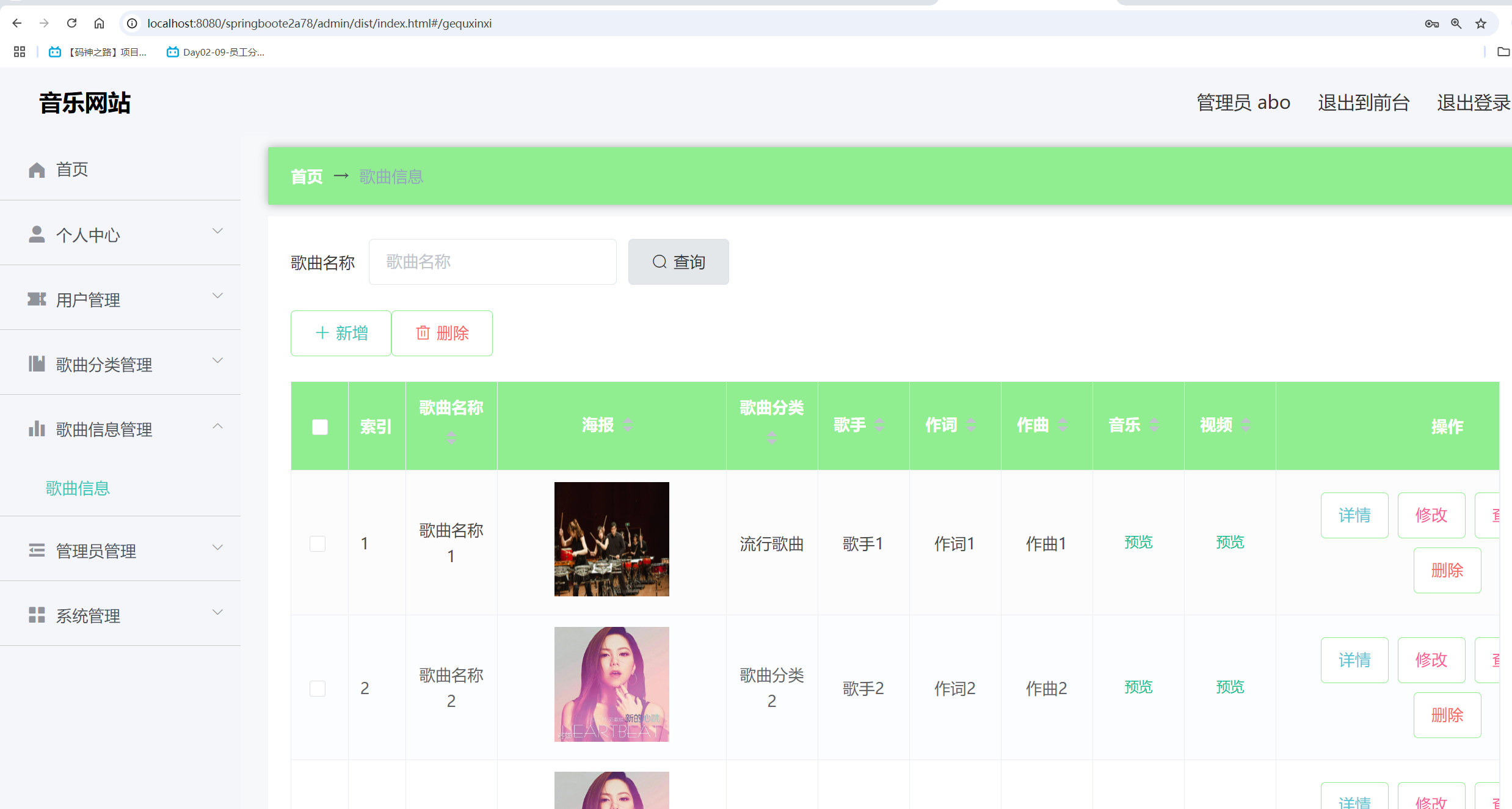
Task: Select the 歌曲分类管理 bar icon
Action: pyautogui.click(x=36, y=364)
